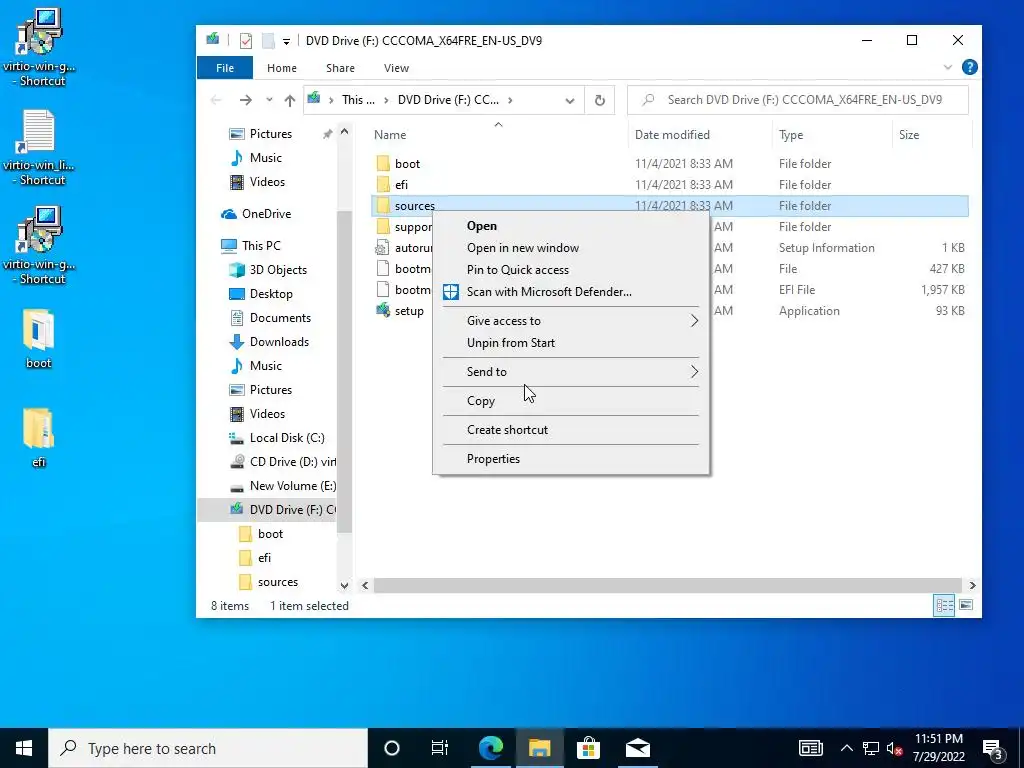Image resolution: width=1024 pixels, height=768 pixels.
Task: Go forward using the forward arrow
Action: click(x=246, y=100)
